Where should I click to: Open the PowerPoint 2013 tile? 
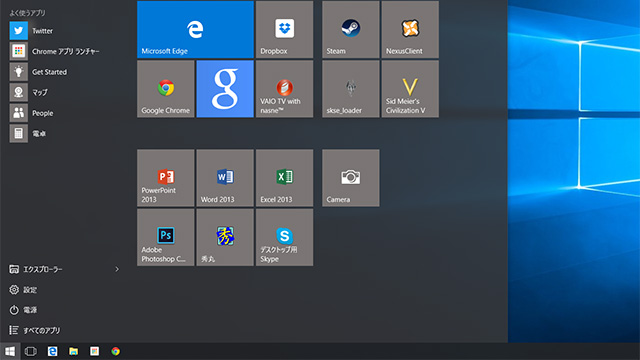pos(166,178)
